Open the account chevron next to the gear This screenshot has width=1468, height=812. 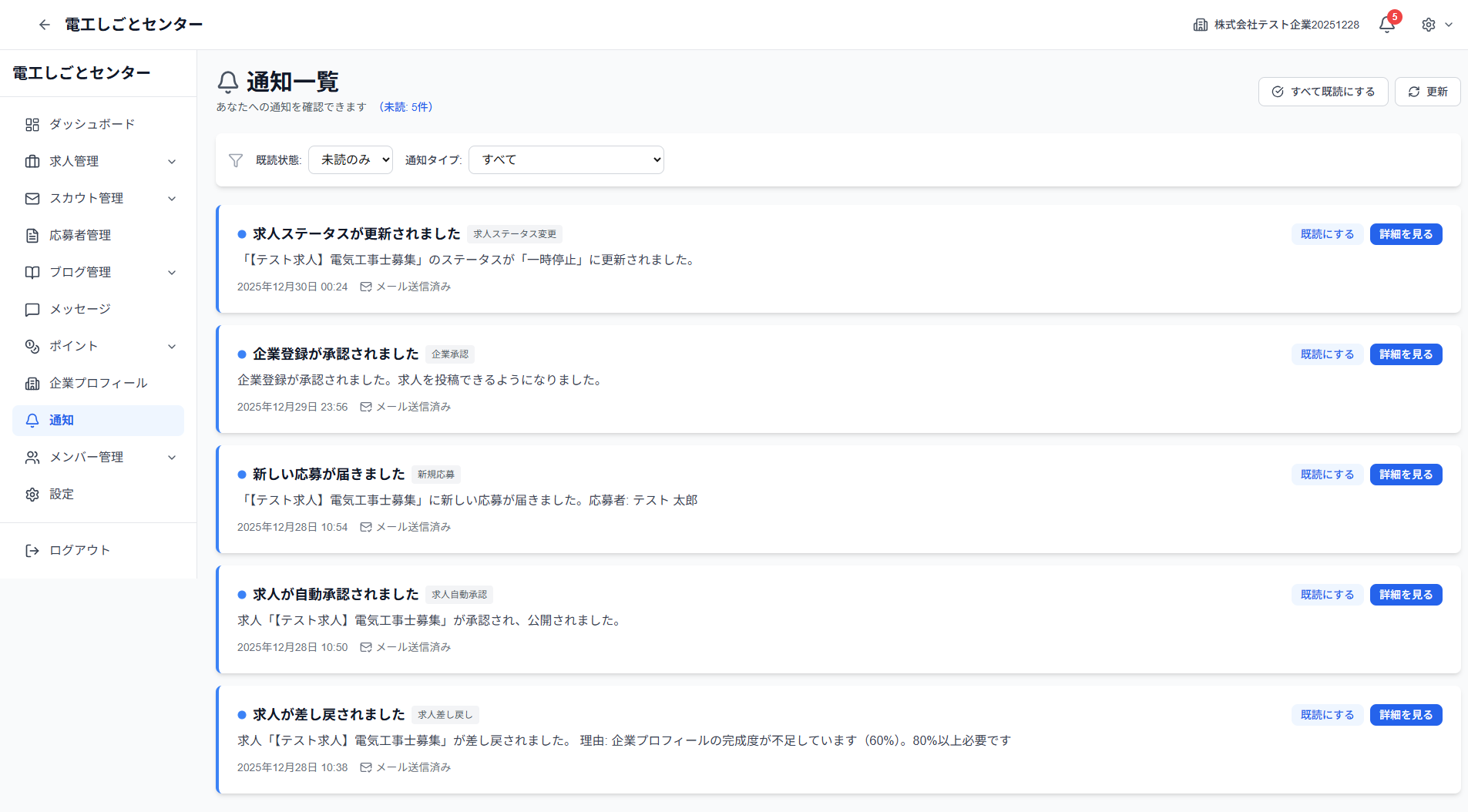(x=1452, y=25)
